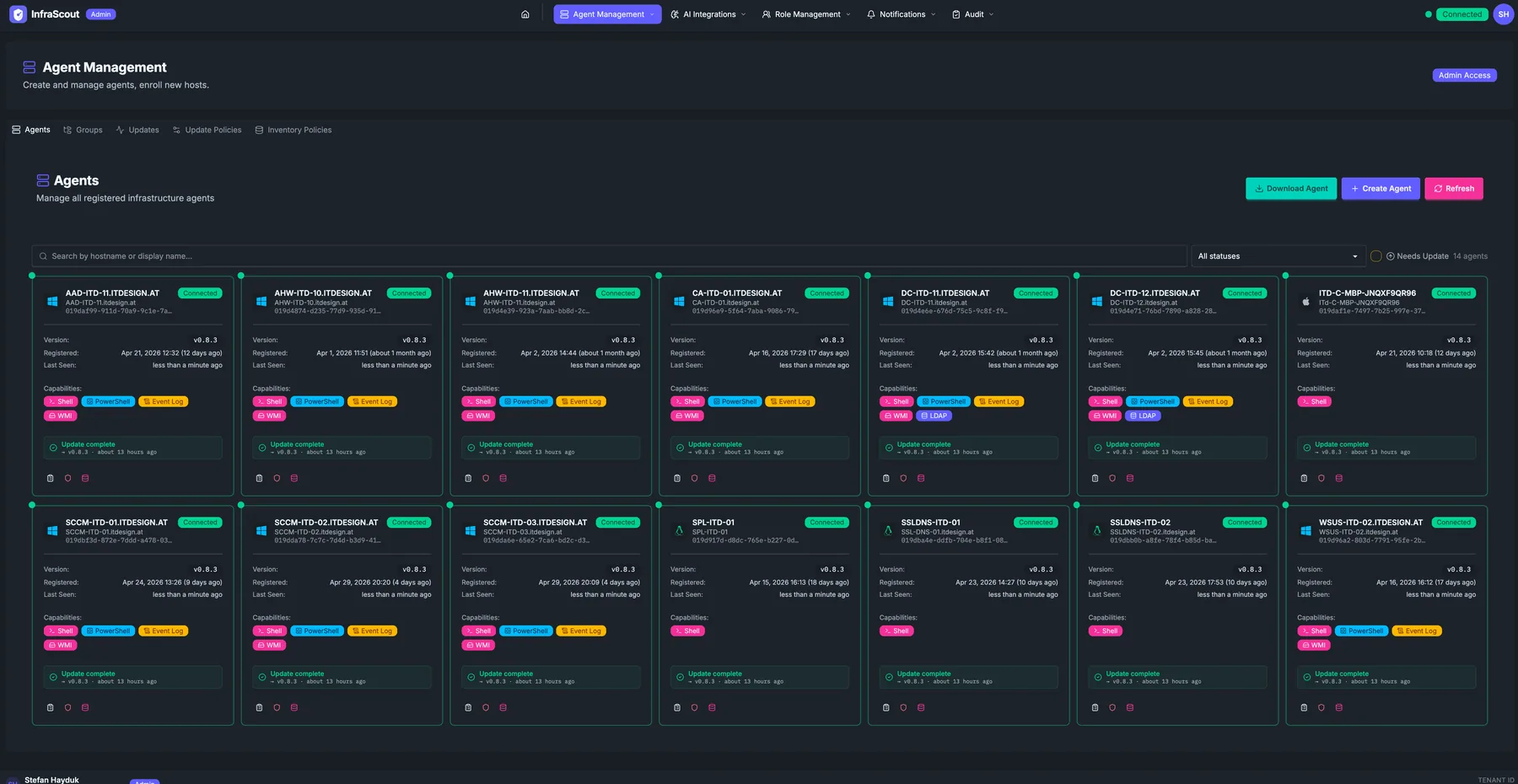Image resolution: width=1518 pixels, height=784 pixels.
Task: Open clipboard icon on CA-ITD-01 card
Action: click(x=677, y=478)
